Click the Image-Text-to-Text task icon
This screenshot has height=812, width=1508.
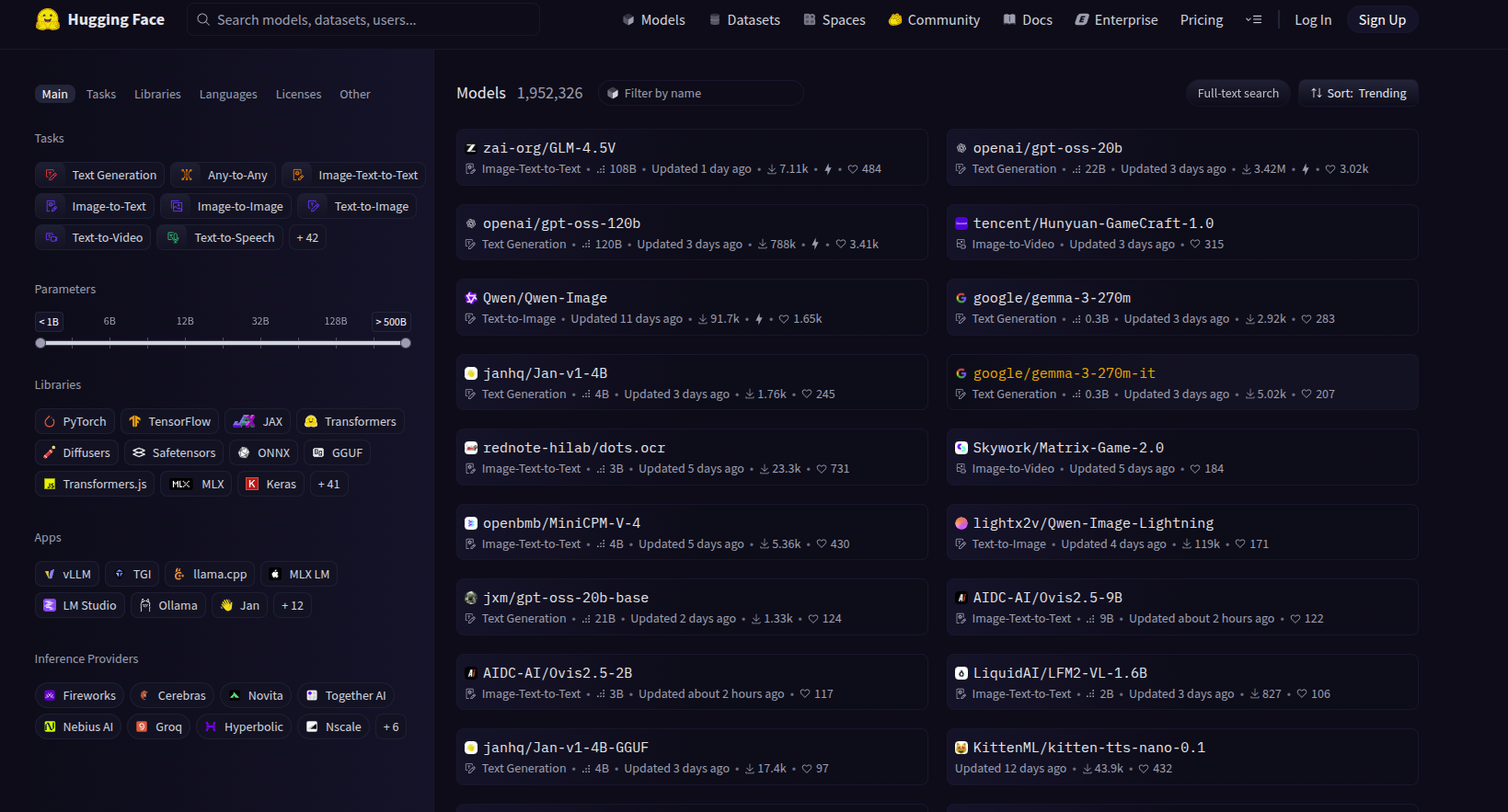point(298,175)
